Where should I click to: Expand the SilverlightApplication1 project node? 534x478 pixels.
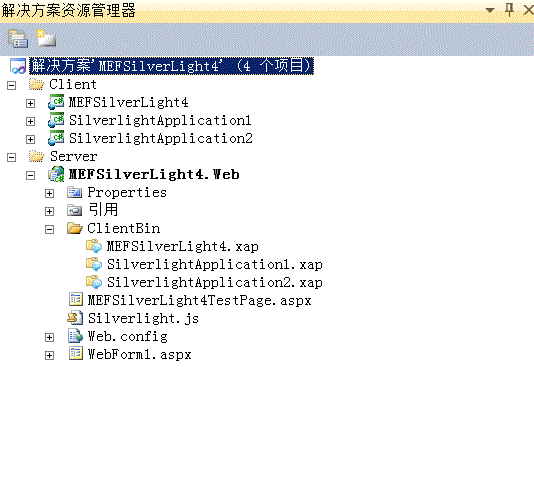[31, 122]
